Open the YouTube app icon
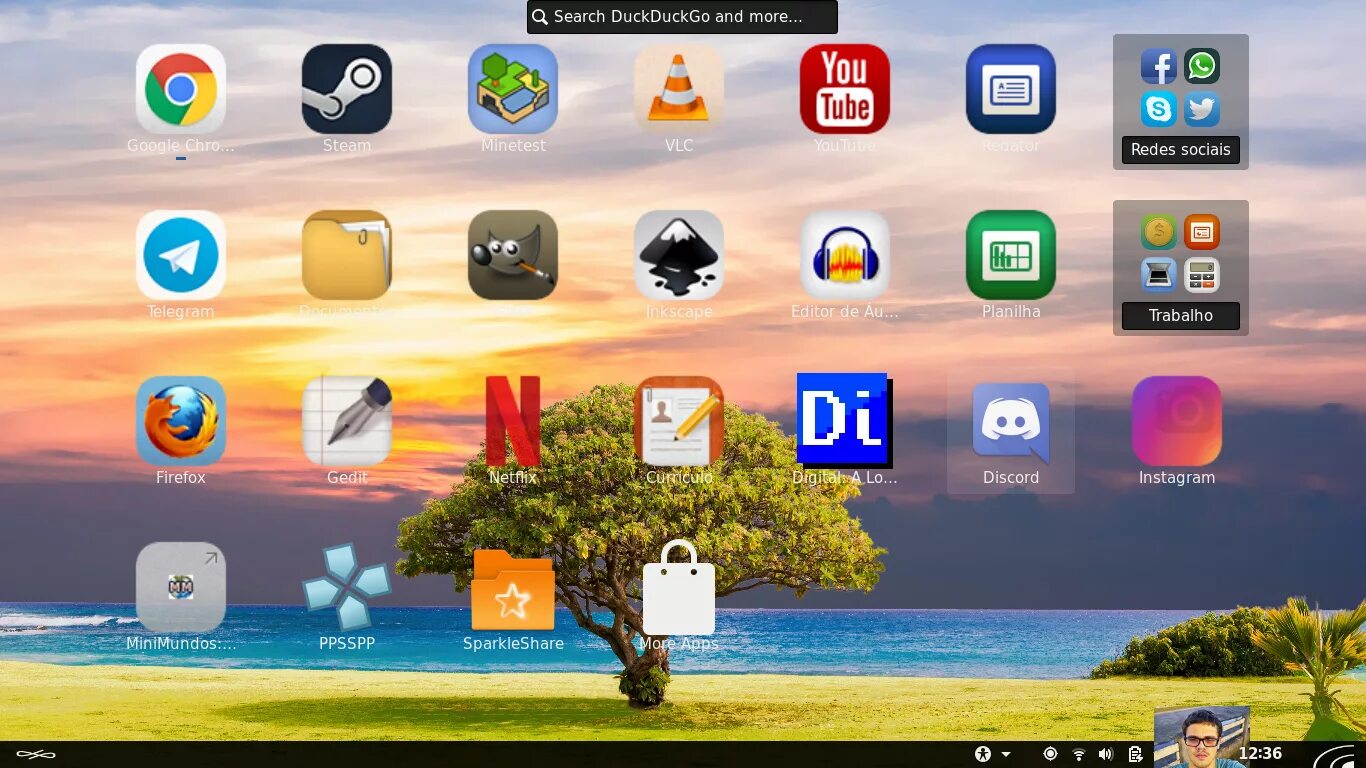The width and height of the screenshot is (1366, 768). coord(845,89)
